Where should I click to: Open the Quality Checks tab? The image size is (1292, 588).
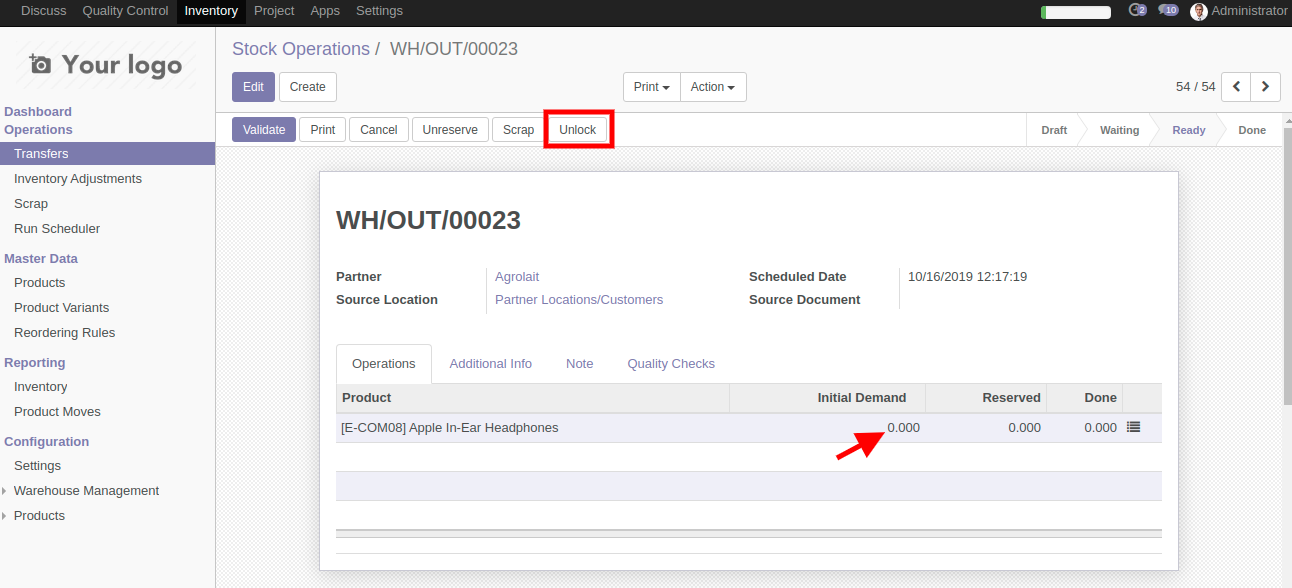coord(671,364)
